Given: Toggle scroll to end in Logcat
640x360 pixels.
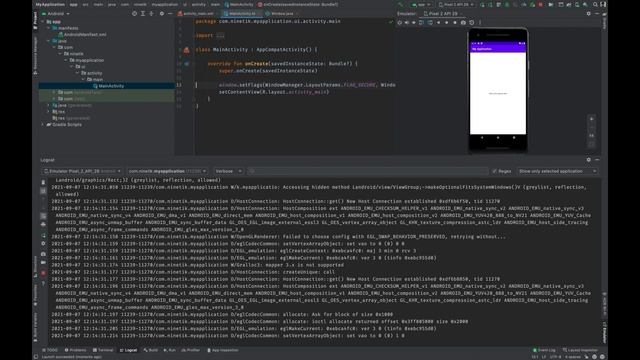Looking at the screenshot, I should pos(43,191).
